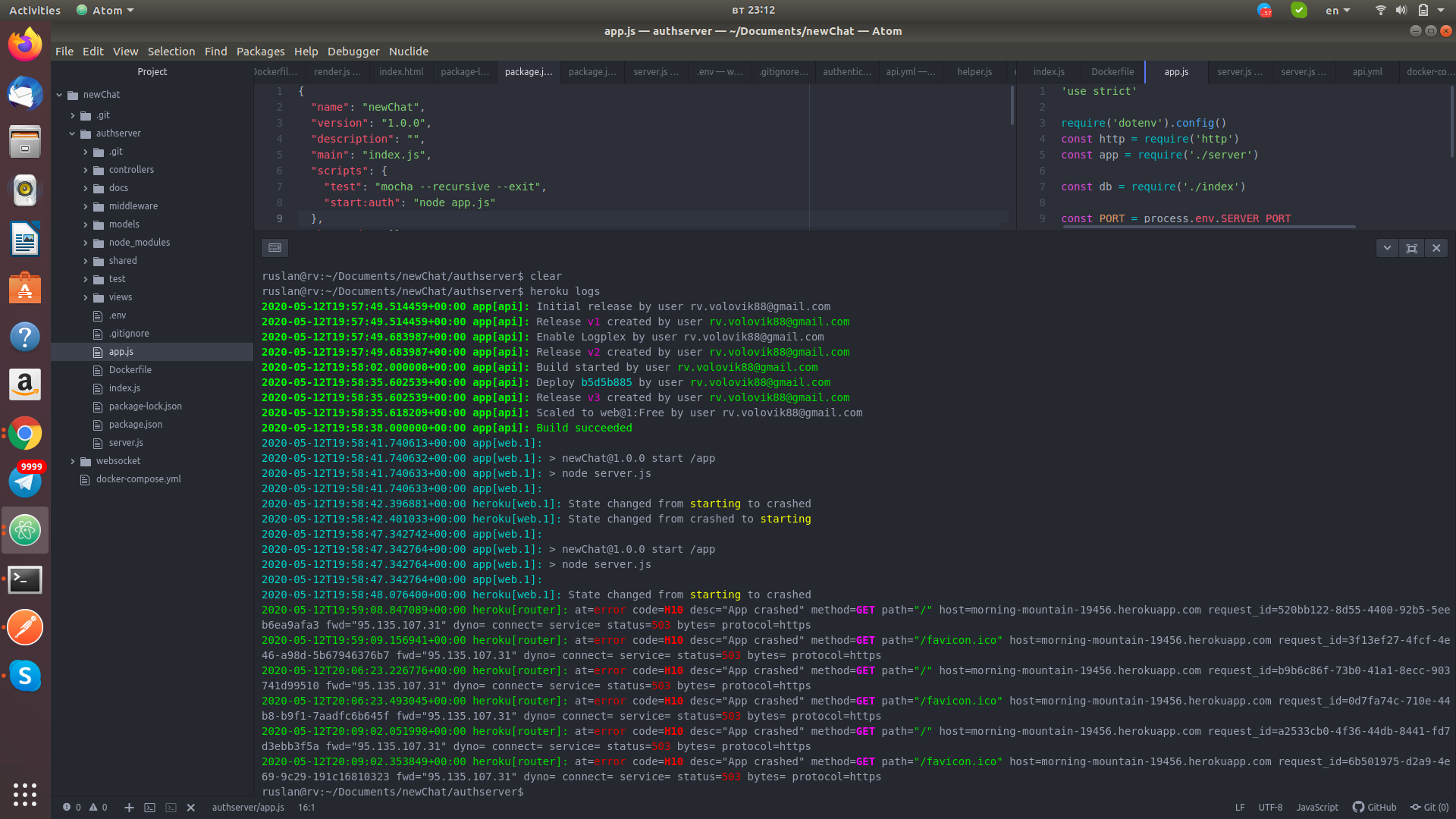Expand the node_modules folder

tap(85, 243)
